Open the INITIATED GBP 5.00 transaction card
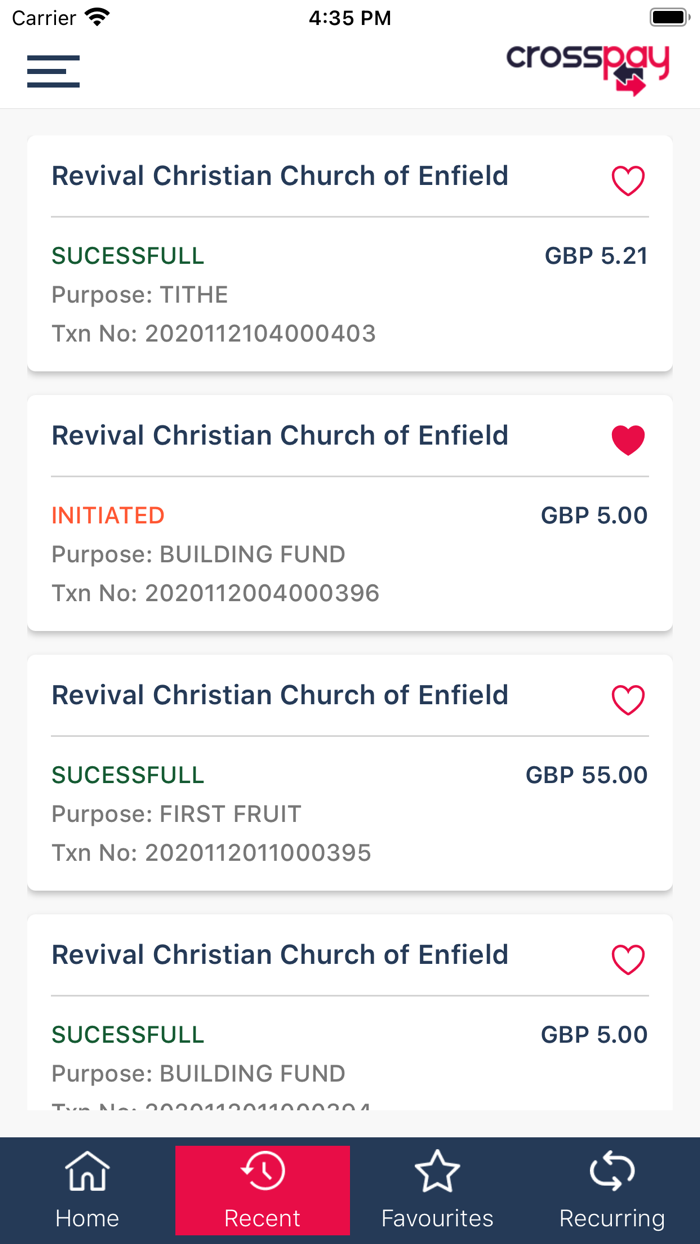The width and height of the screenshot is (700, 1244). pos(350,513)
